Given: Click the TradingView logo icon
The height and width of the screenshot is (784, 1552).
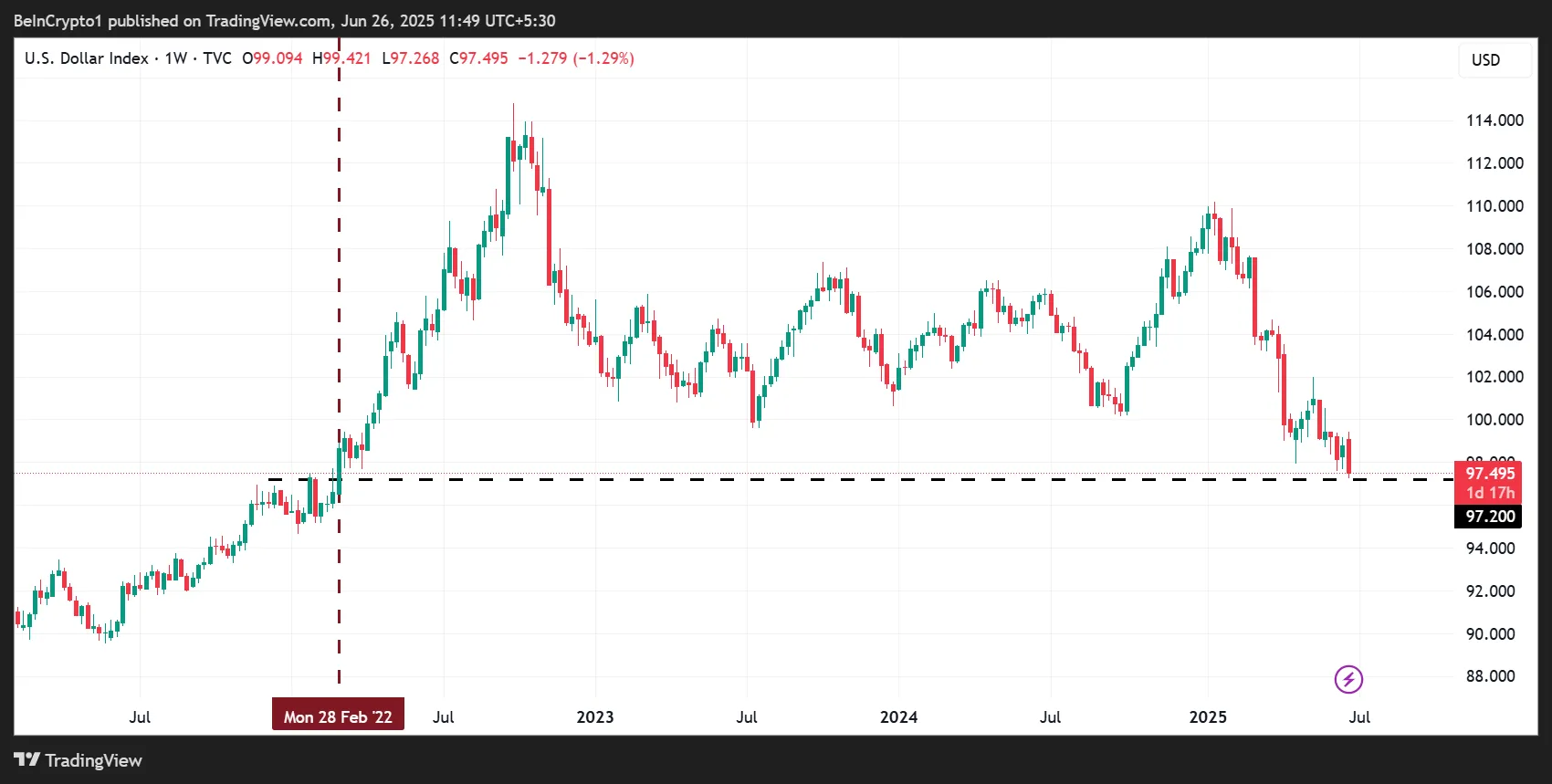Looking at the screenshot, I should coord(26,760).
